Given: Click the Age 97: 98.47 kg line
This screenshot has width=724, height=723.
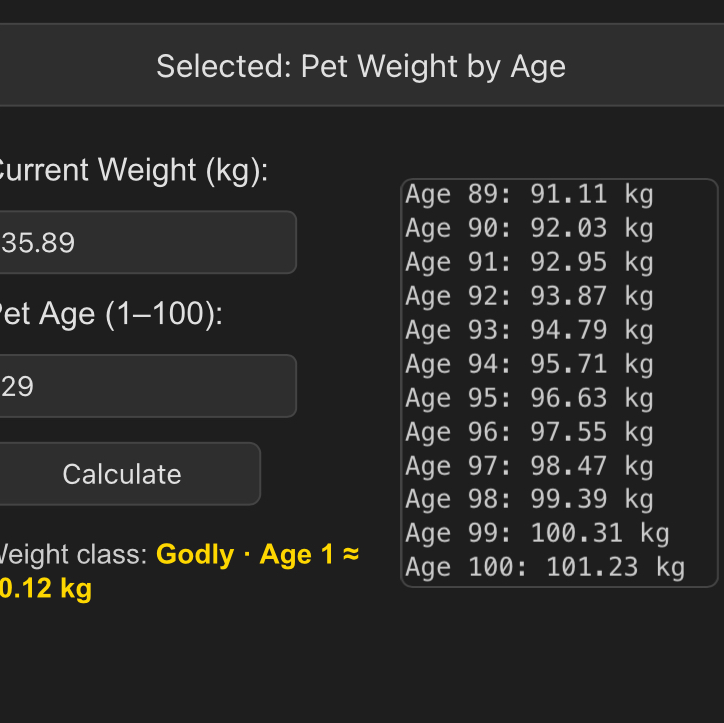Looking at the screenshot, I should point(529,466).
